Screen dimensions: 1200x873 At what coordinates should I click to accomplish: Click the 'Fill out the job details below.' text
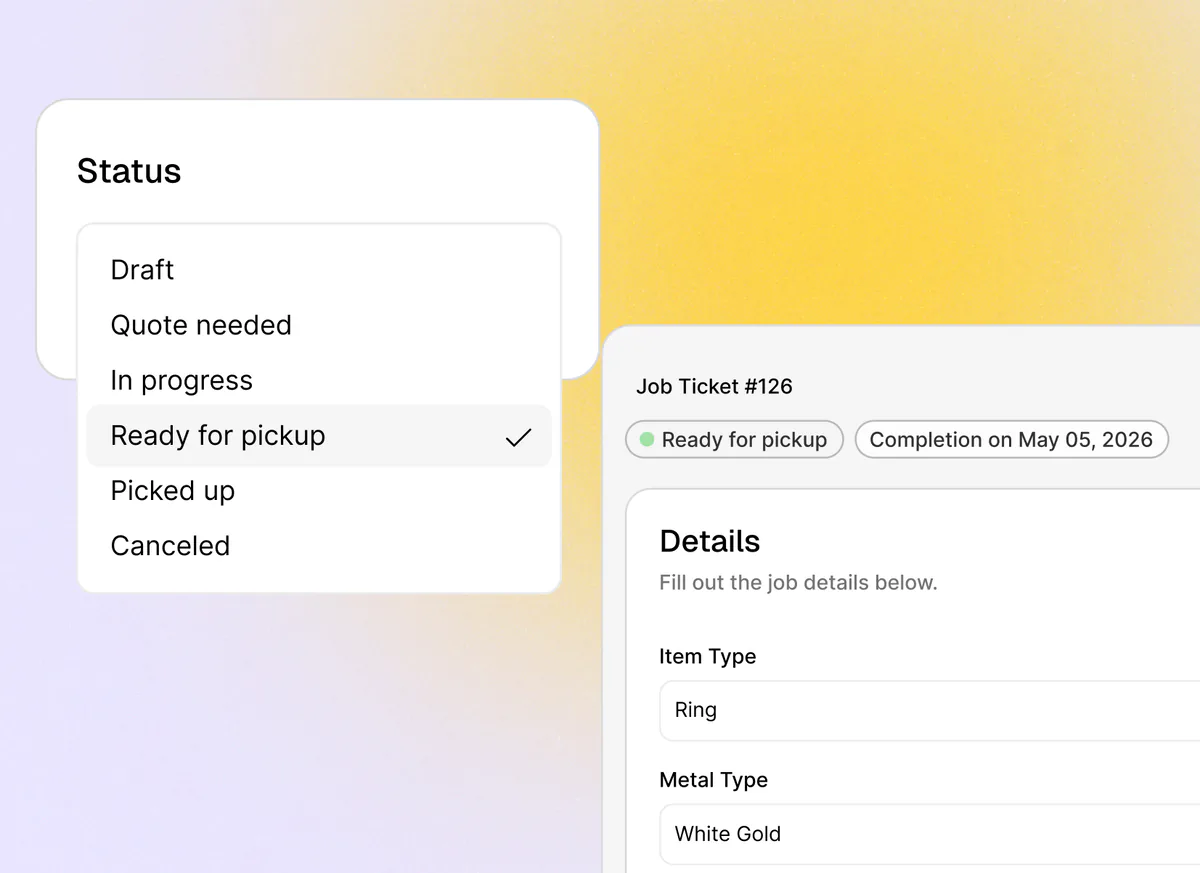point(798,583)
